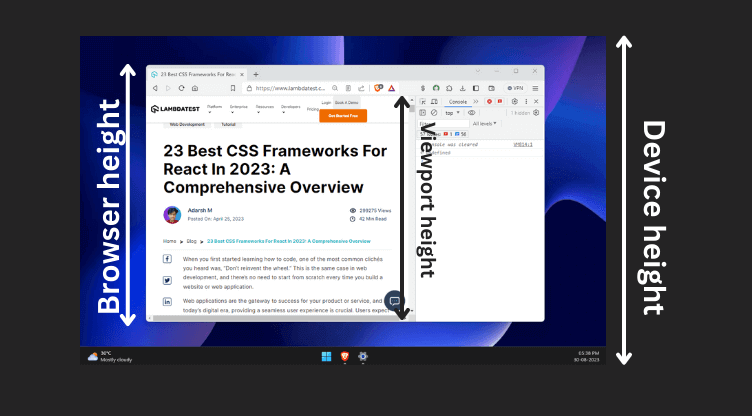Clear the console with the clear icon
Viewport: 752px width, 416px height.
pyautogui.click(x=434, y=113)
